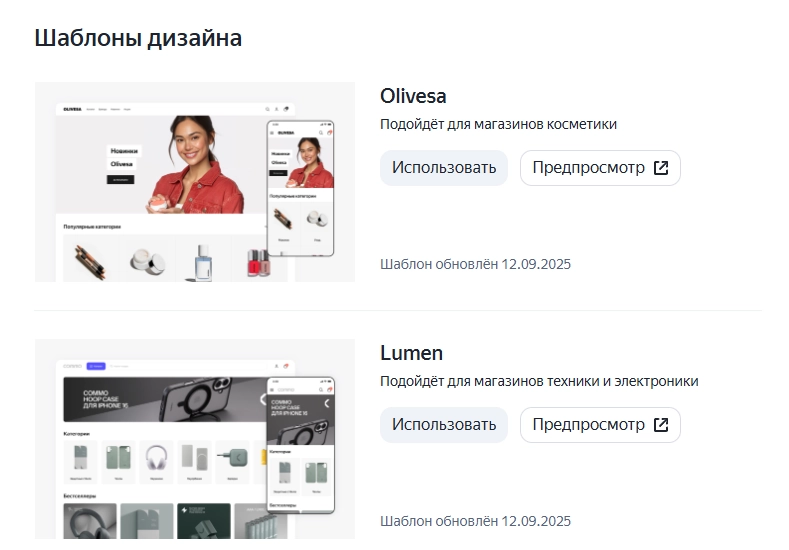This screenshot has width=789, height=550.
Task: Use the Olivesa template with Использовать
Action: (x=443, y=168)
